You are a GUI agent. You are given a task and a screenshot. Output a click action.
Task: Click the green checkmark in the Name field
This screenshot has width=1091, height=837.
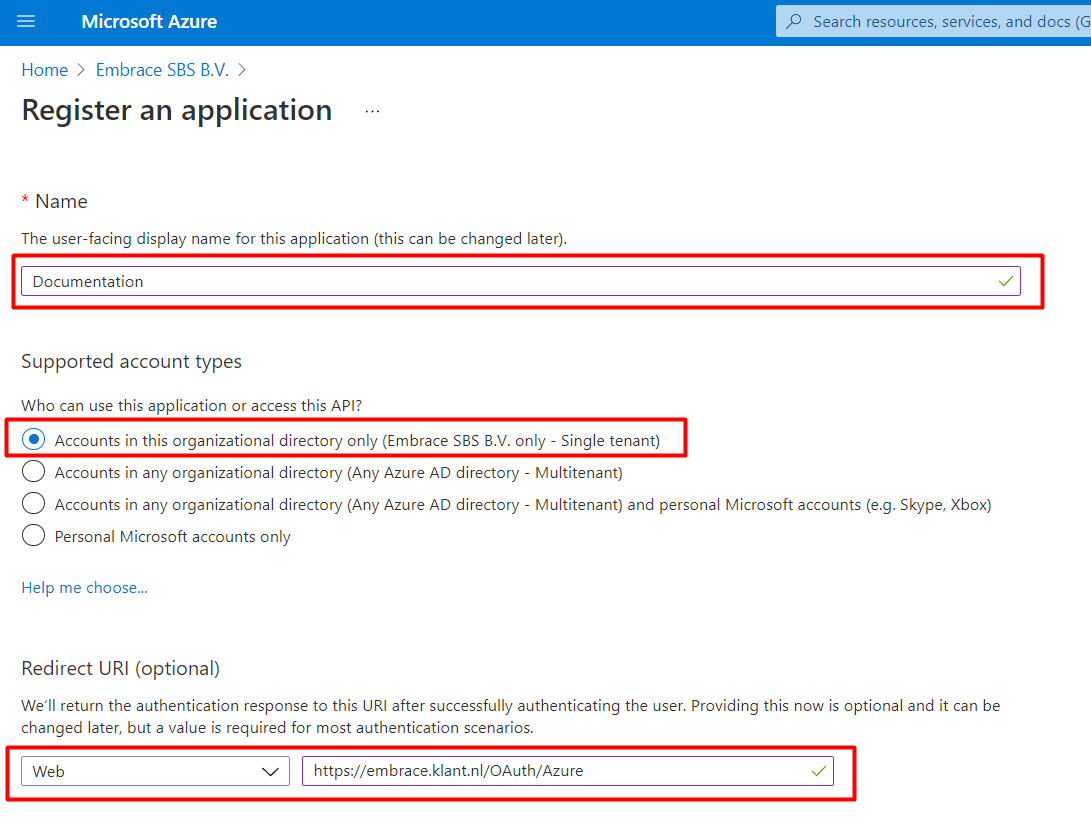[x=1005, y=281]
